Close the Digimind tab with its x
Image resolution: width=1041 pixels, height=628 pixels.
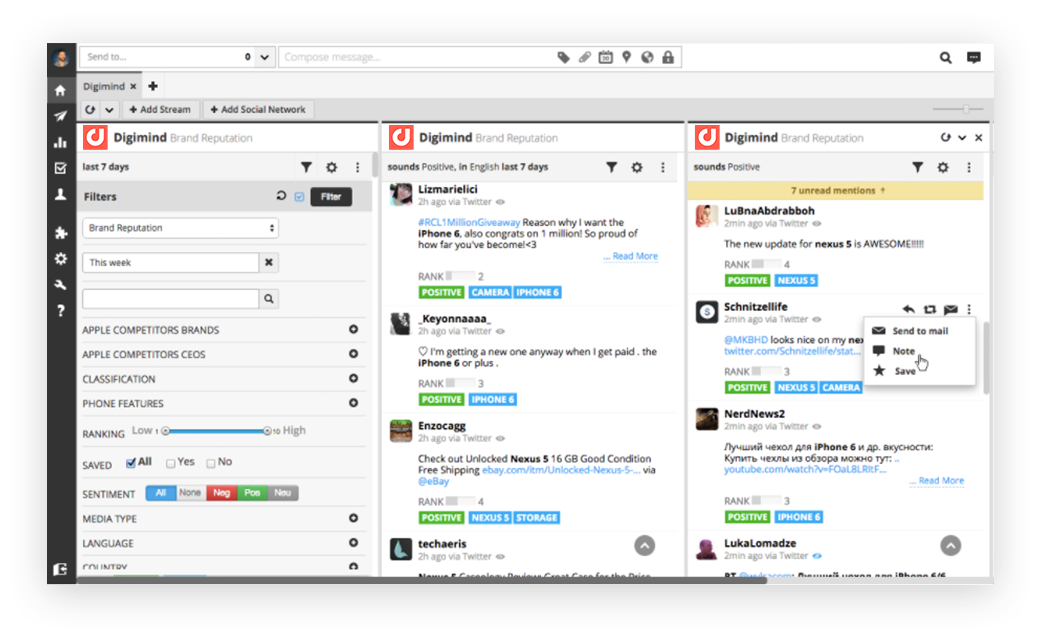(133, 87)
